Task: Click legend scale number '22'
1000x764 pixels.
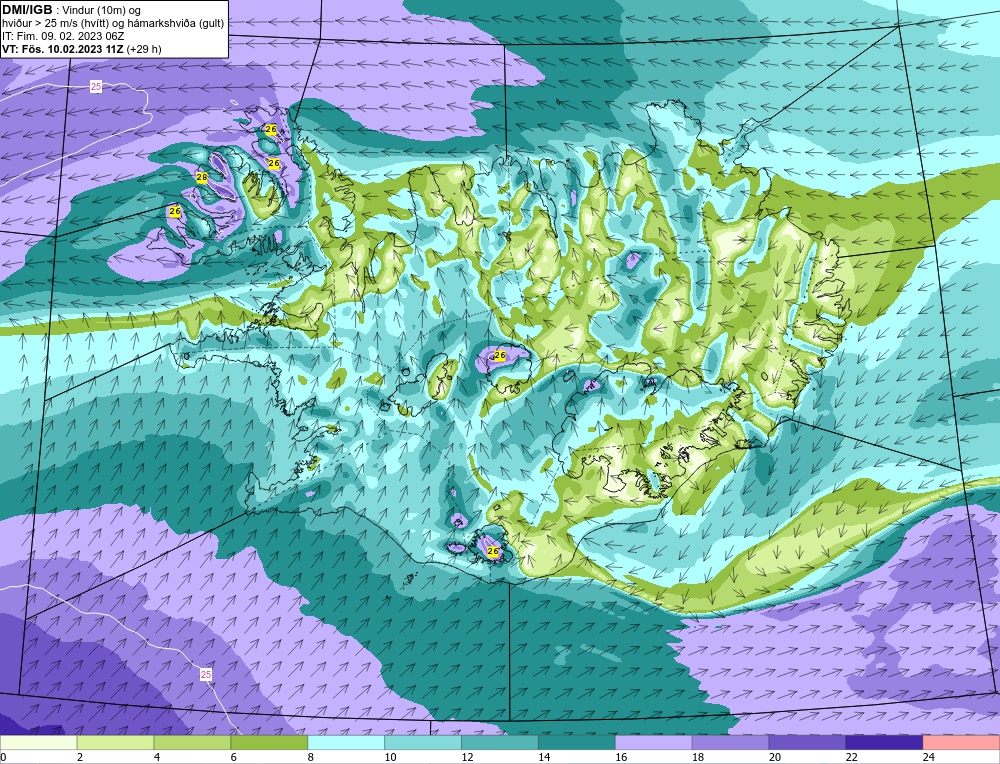Action: pyautogui.click(x=851, y=757)
